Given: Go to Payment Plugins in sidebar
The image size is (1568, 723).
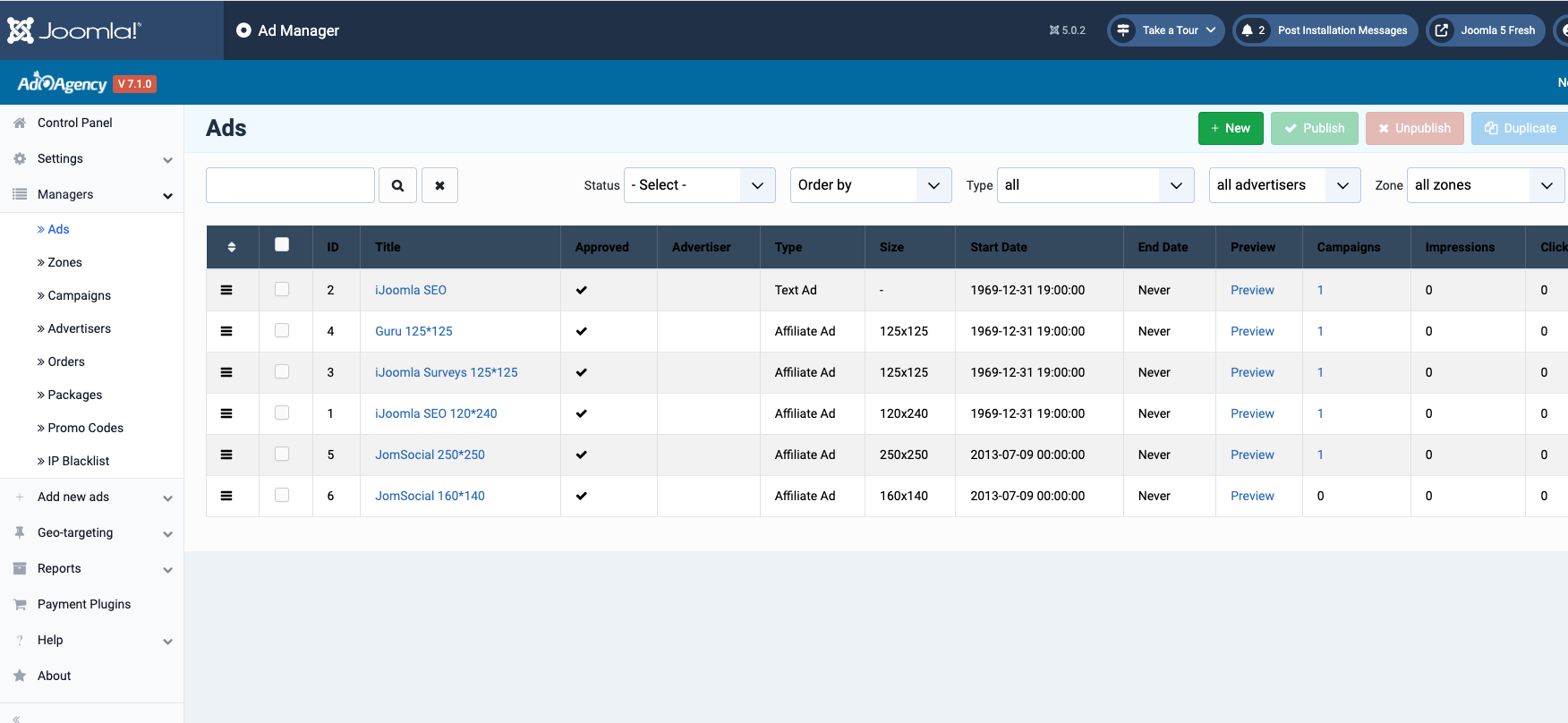Looking at the screenshot, I should point(84,604).
